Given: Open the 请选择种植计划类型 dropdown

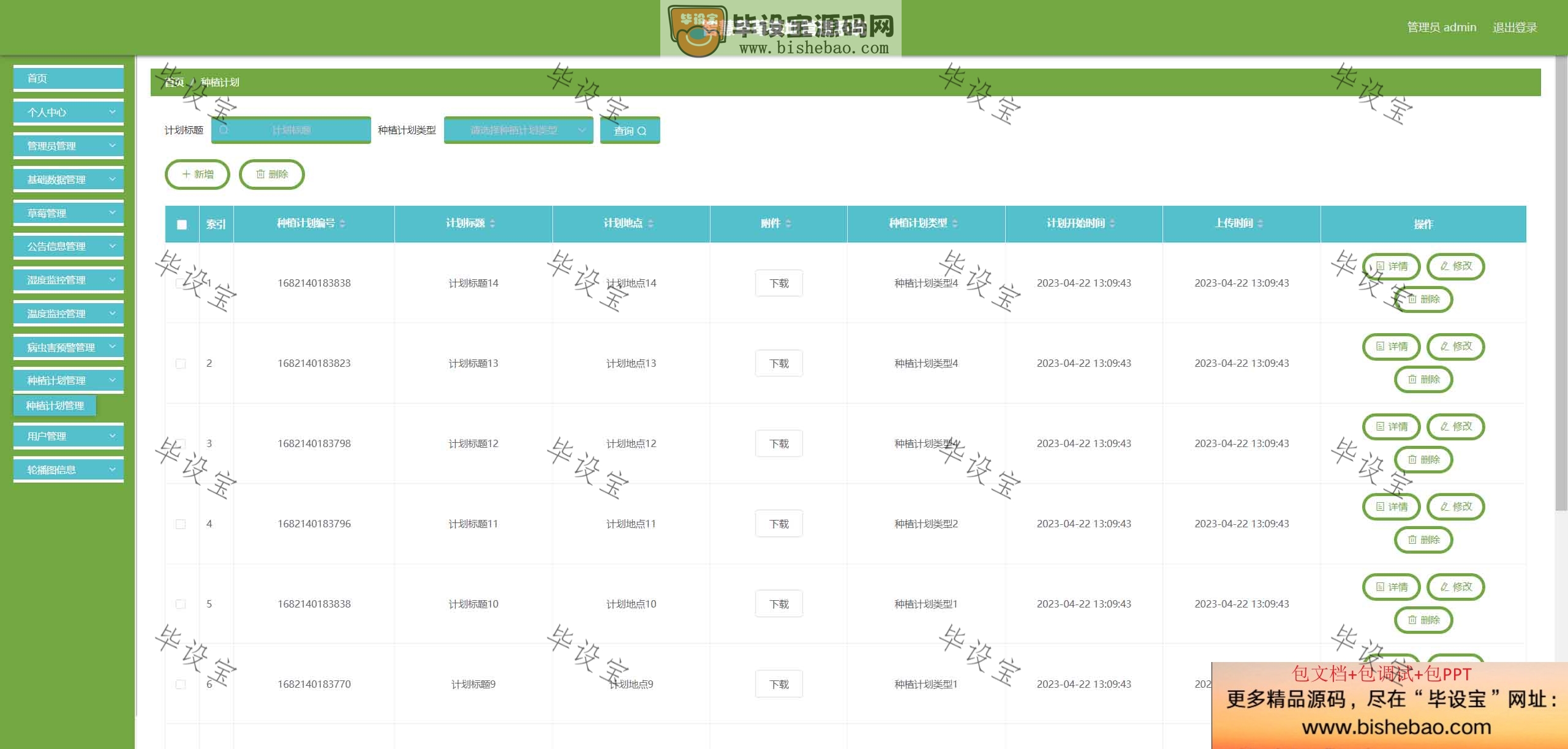Looking at the screenshot, I should [518, 130].
